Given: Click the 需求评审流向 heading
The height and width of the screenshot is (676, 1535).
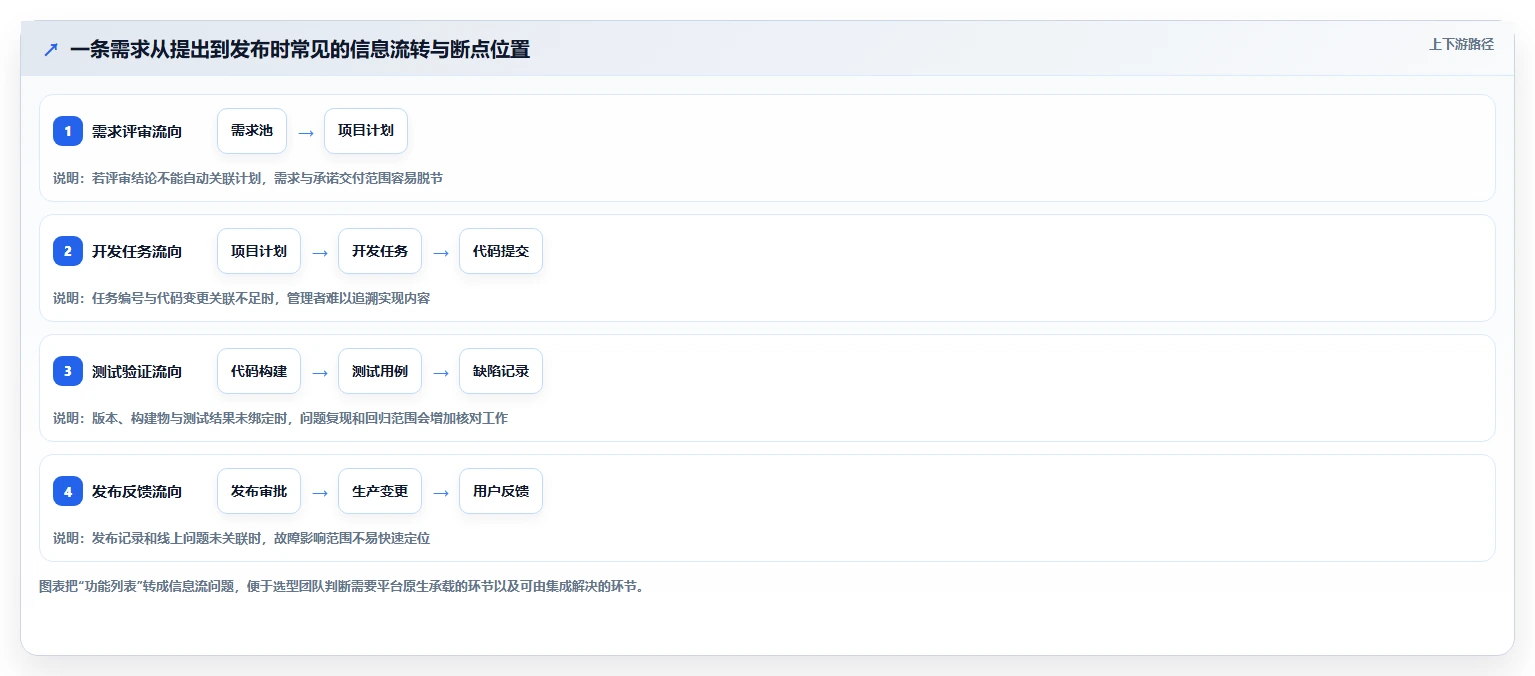Looking at the screenshot, I should click(x=137, y=131).
